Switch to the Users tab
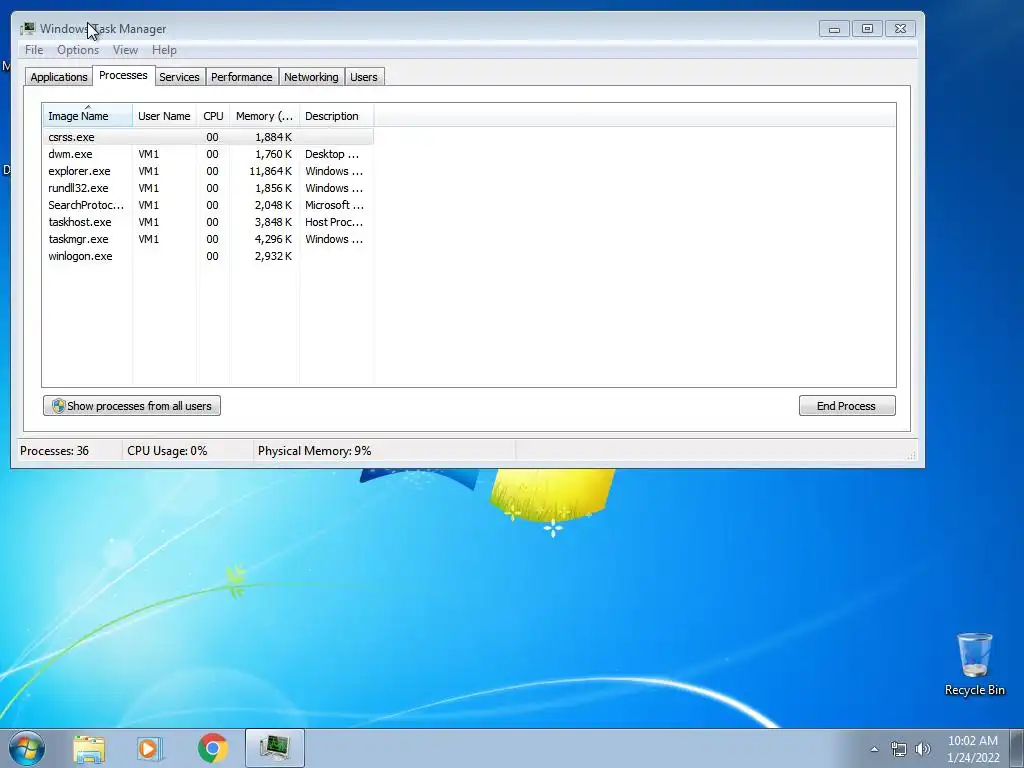Image resolution: width=1024 pixels, height=768 pixels. (x=364, y=77)
